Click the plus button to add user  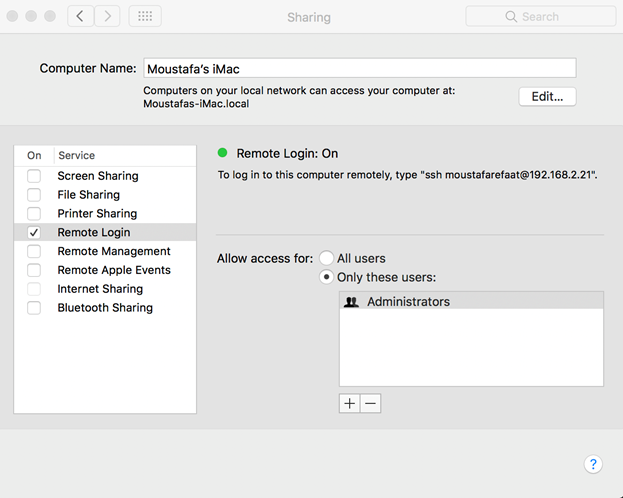[349, 403]
